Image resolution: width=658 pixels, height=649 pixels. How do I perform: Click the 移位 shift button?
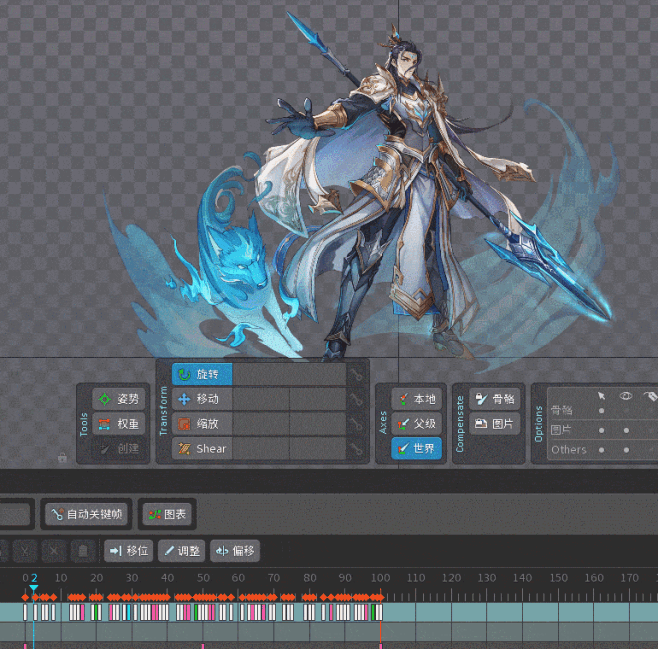pos(128,550)
